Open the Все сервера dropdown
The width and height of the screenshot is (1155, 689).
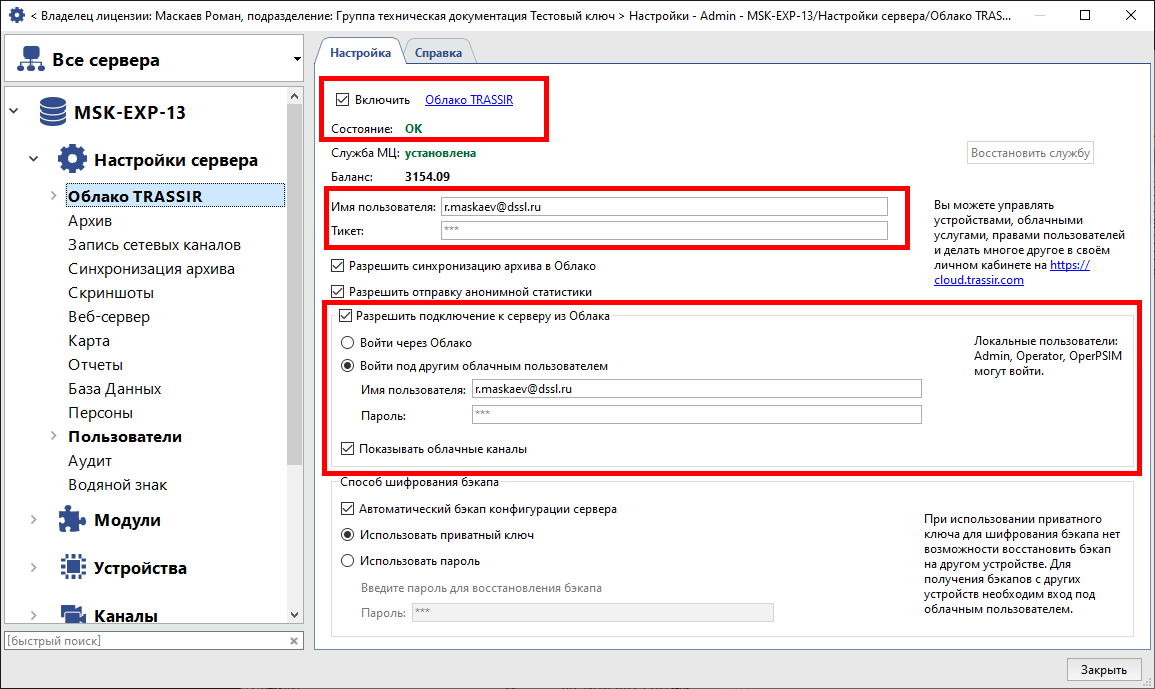pyautogui.click(x=297, y=59)
